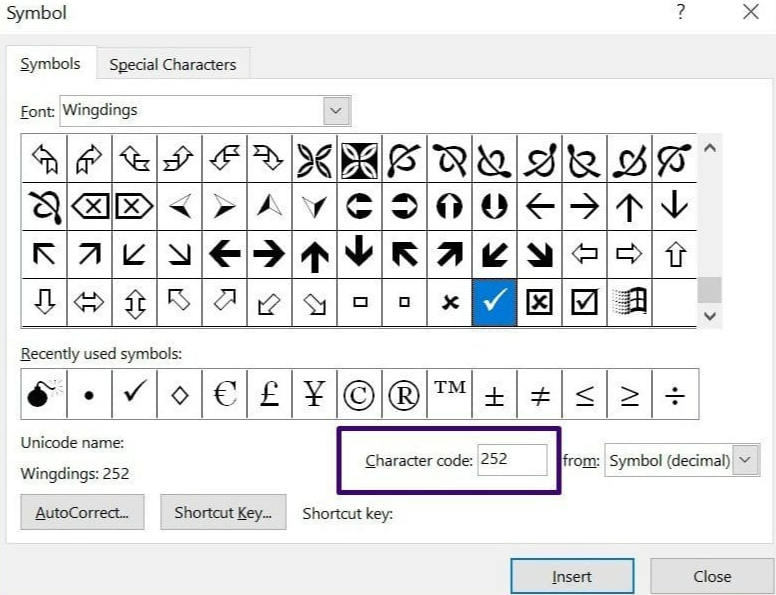
Task: Select the thin right arrow symbol
Action: coord(584,206)
